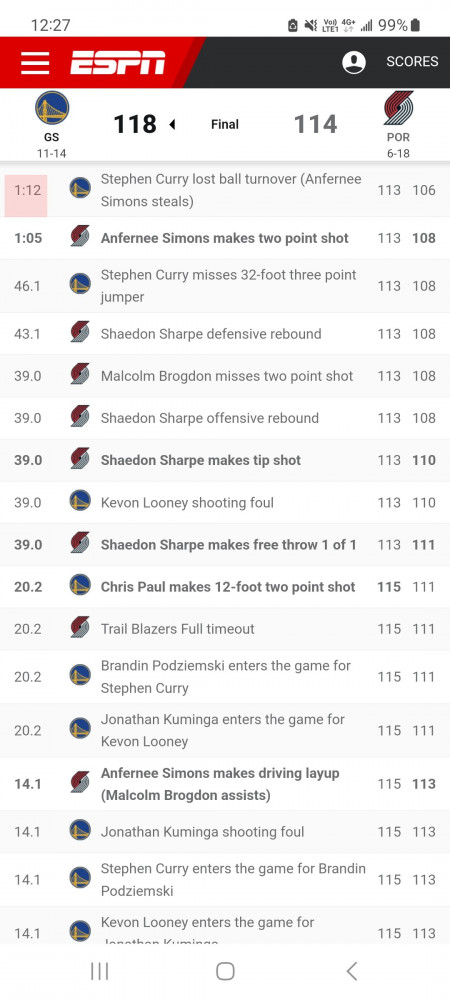Image resolution: width=450 pixels, height=1000 pixels.
Task: Select the Final game status label
Action: click(225, 124)
